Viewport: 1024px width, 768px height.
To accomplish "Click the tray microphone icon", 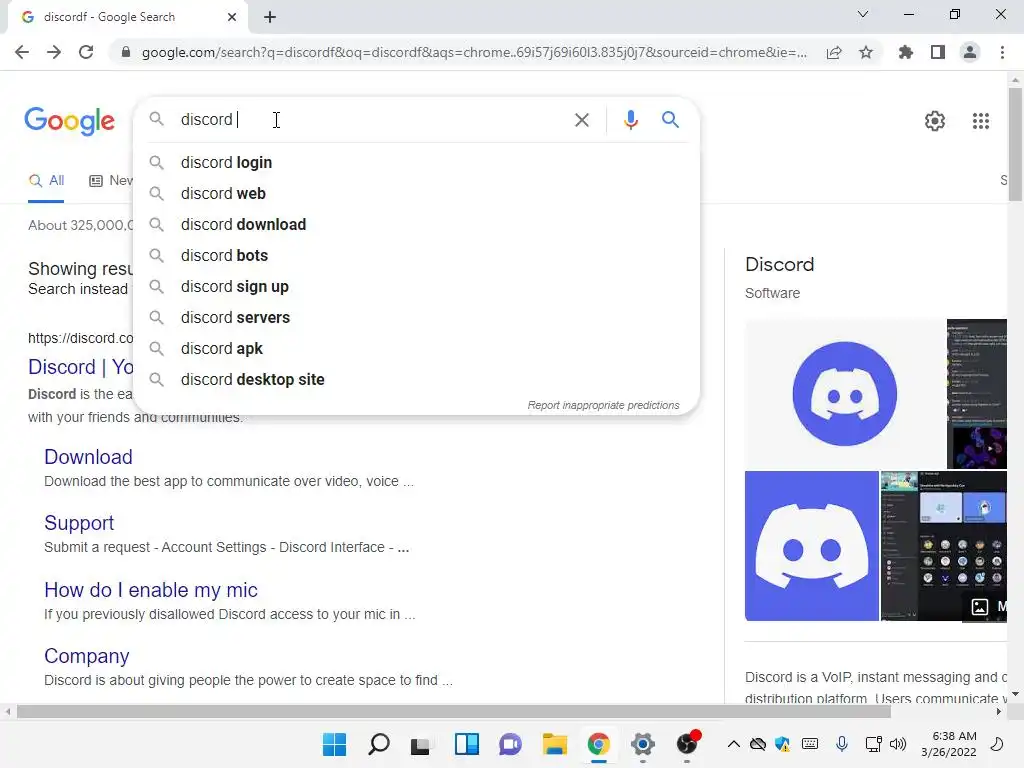I will point(842,744).
